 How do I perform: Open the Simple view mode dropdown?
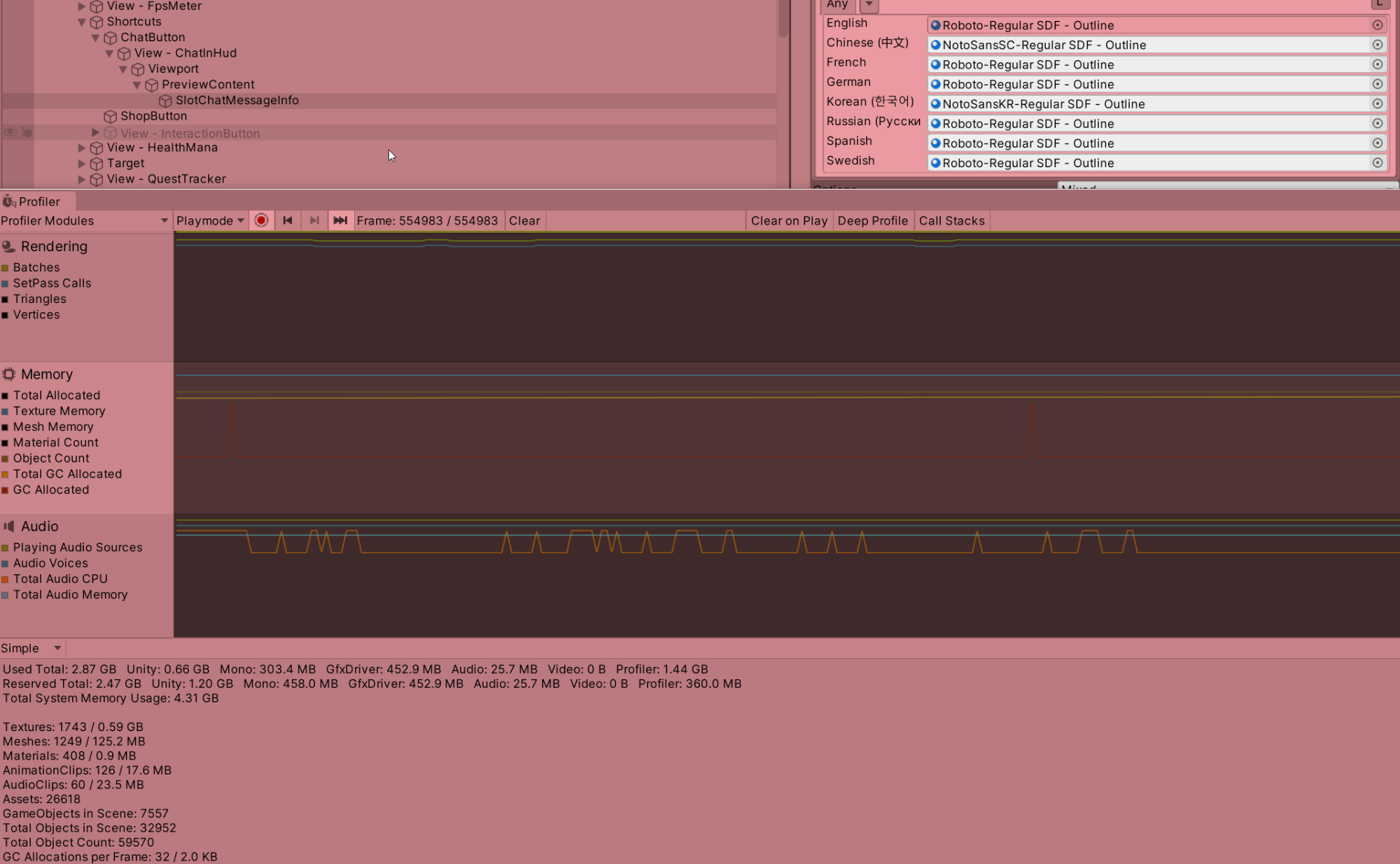pos(31,648)
